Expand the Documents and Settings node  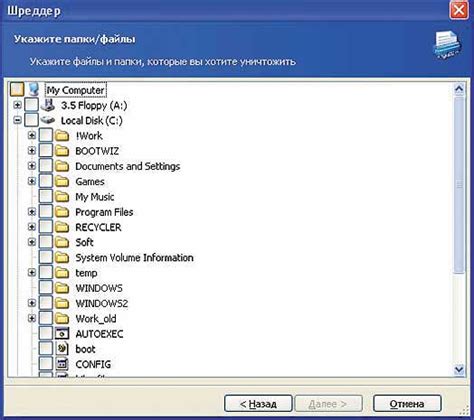click(32, 166)
